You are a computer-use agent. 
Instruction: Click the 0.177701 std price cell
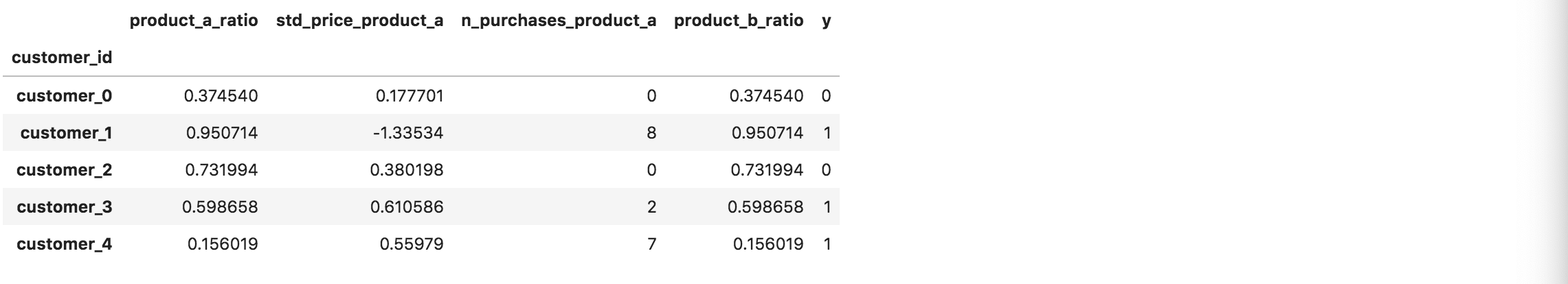[410, 96]
